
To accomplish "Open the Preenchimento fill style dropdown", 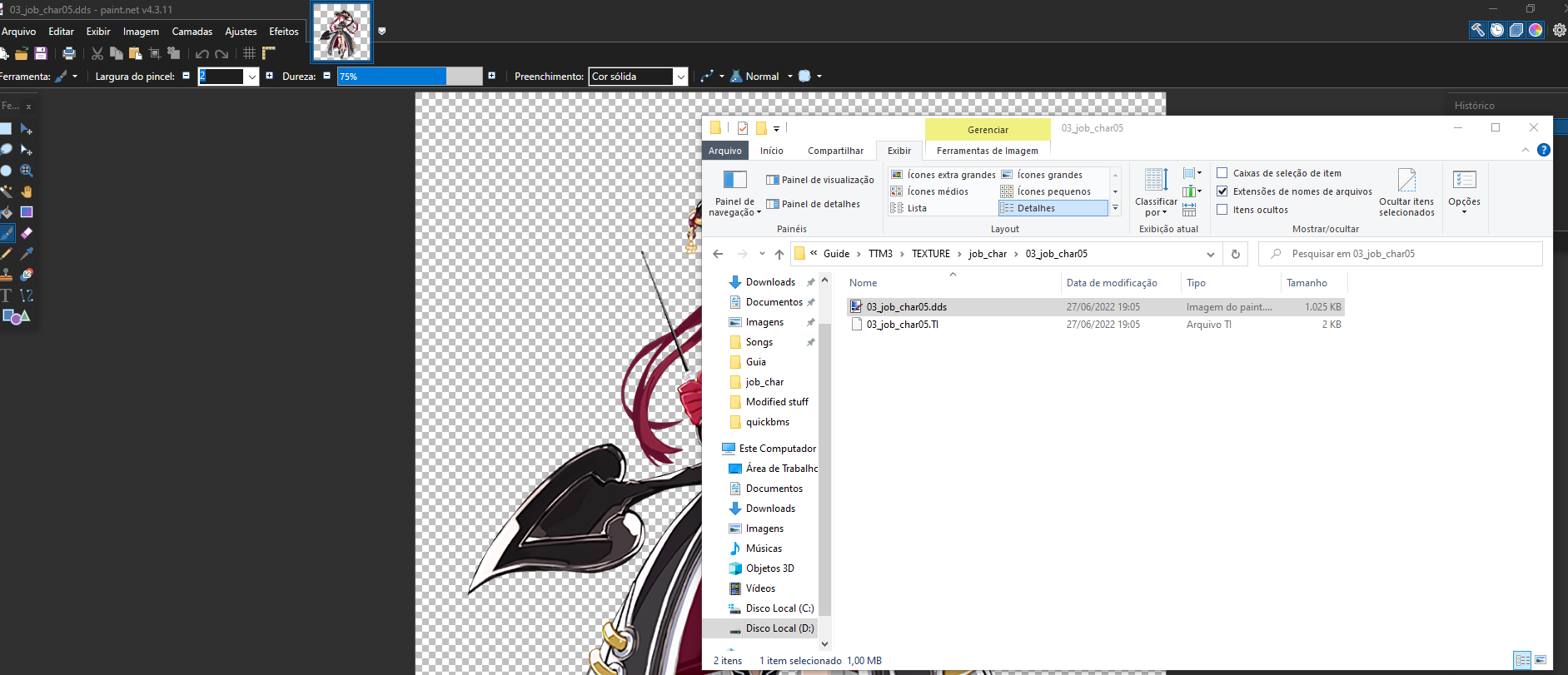I will point(680,77).
